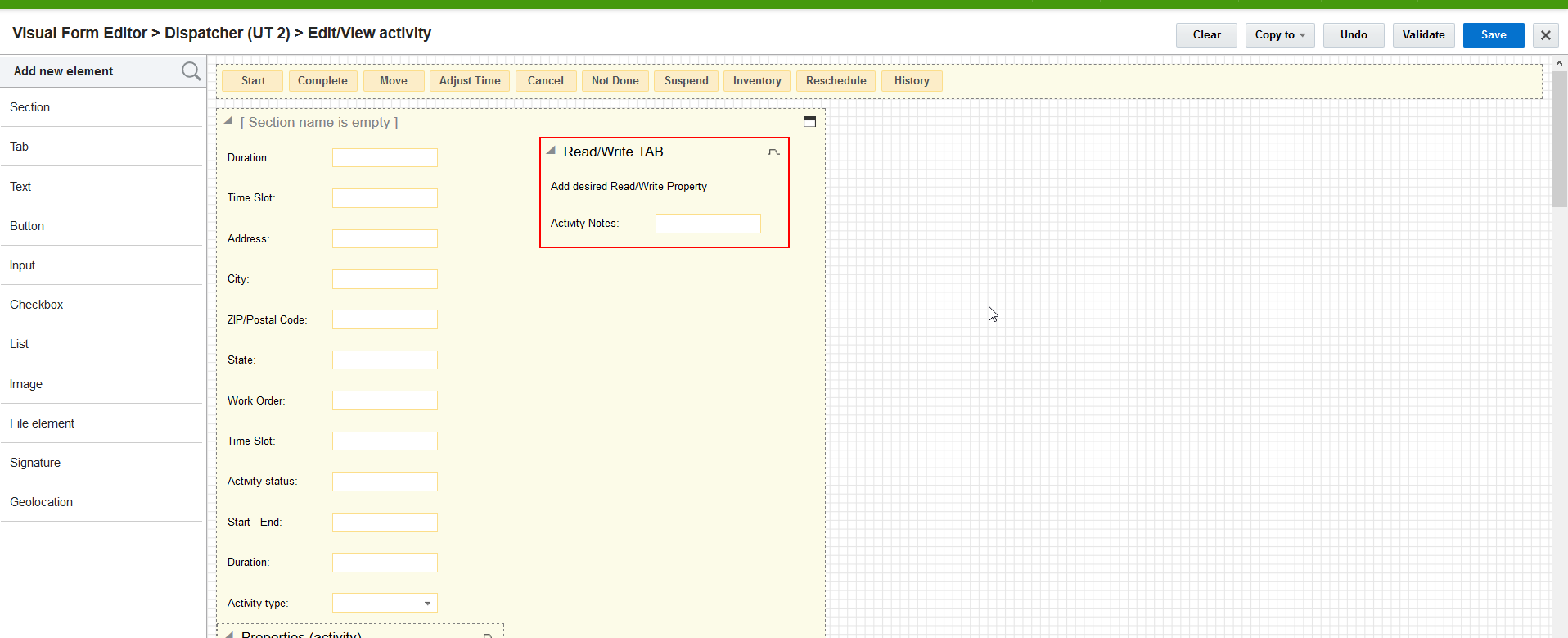Click the tab shape icon in Read/Write TAB header
The height and width of the screenshot is (638, 1568).
[x=773, y=152]
